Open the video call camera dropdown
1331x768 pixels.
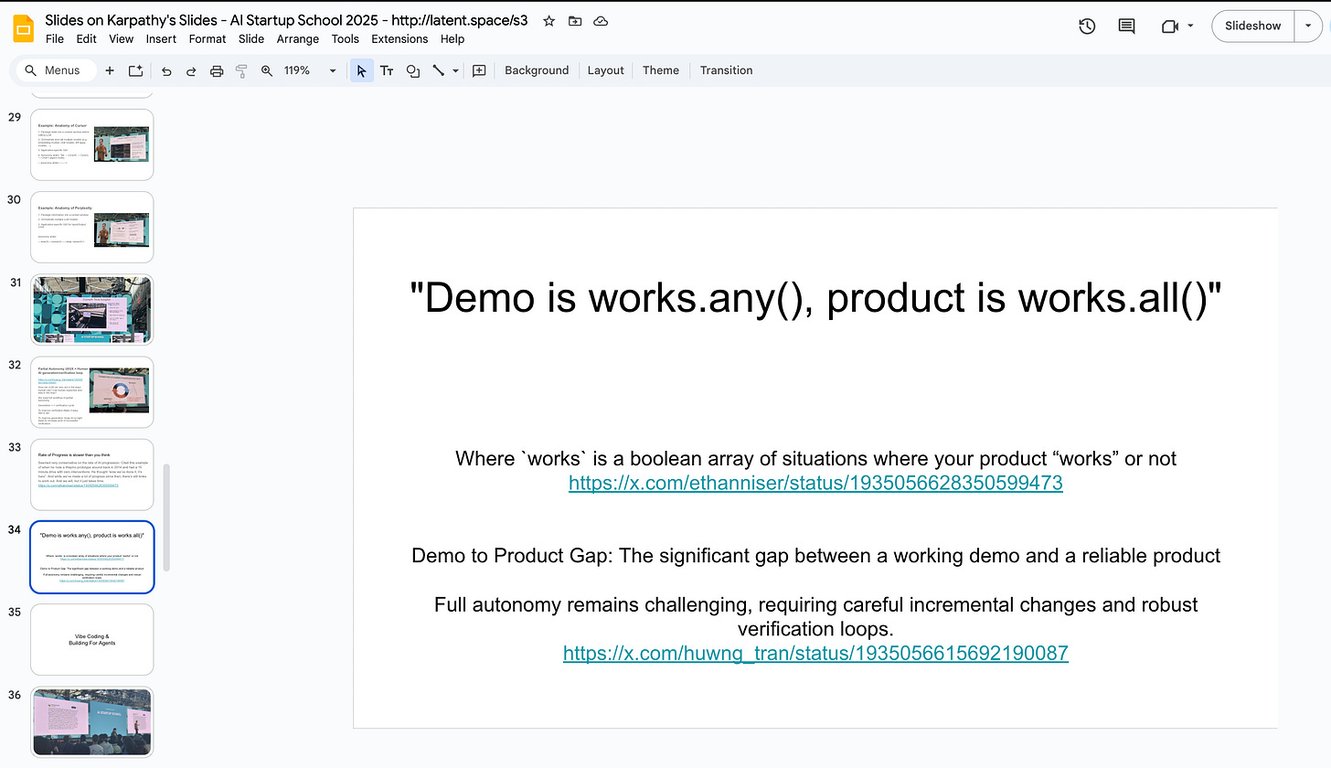click(x=1190, y=26)
